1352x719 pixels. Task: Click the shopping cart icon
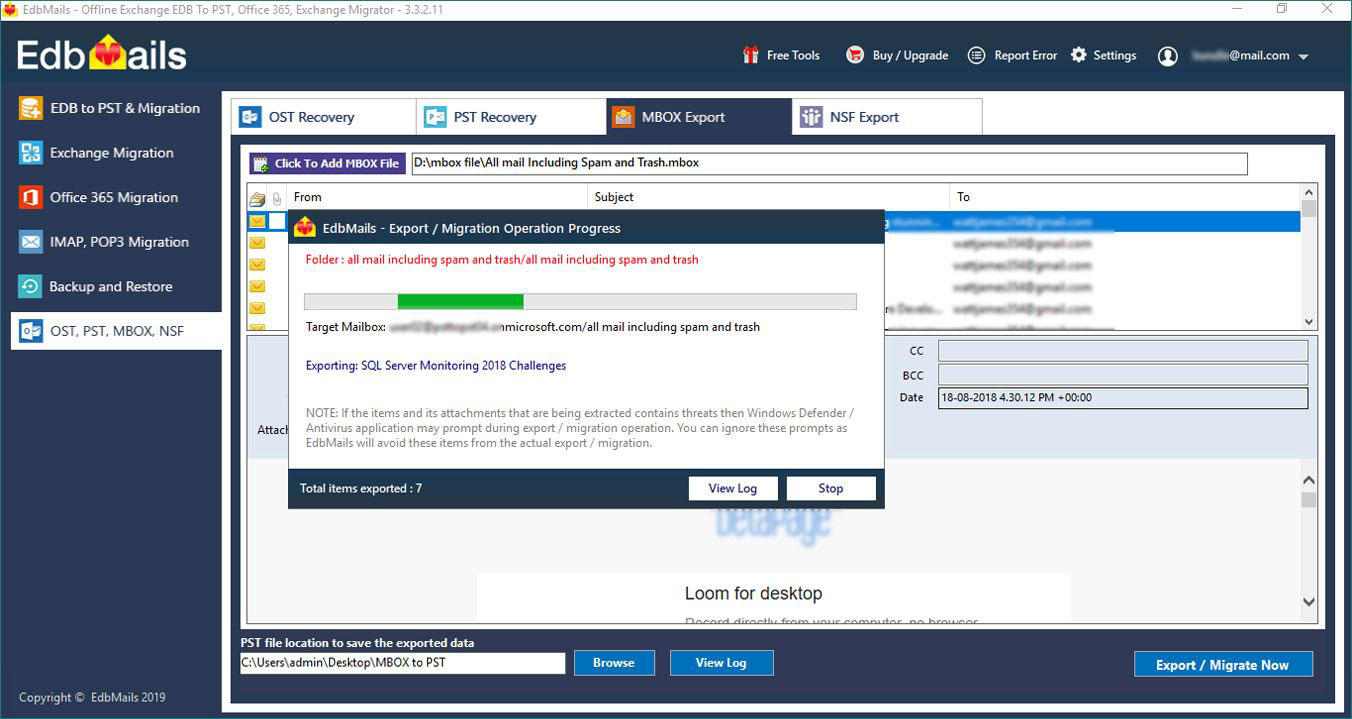click(855, 55)
